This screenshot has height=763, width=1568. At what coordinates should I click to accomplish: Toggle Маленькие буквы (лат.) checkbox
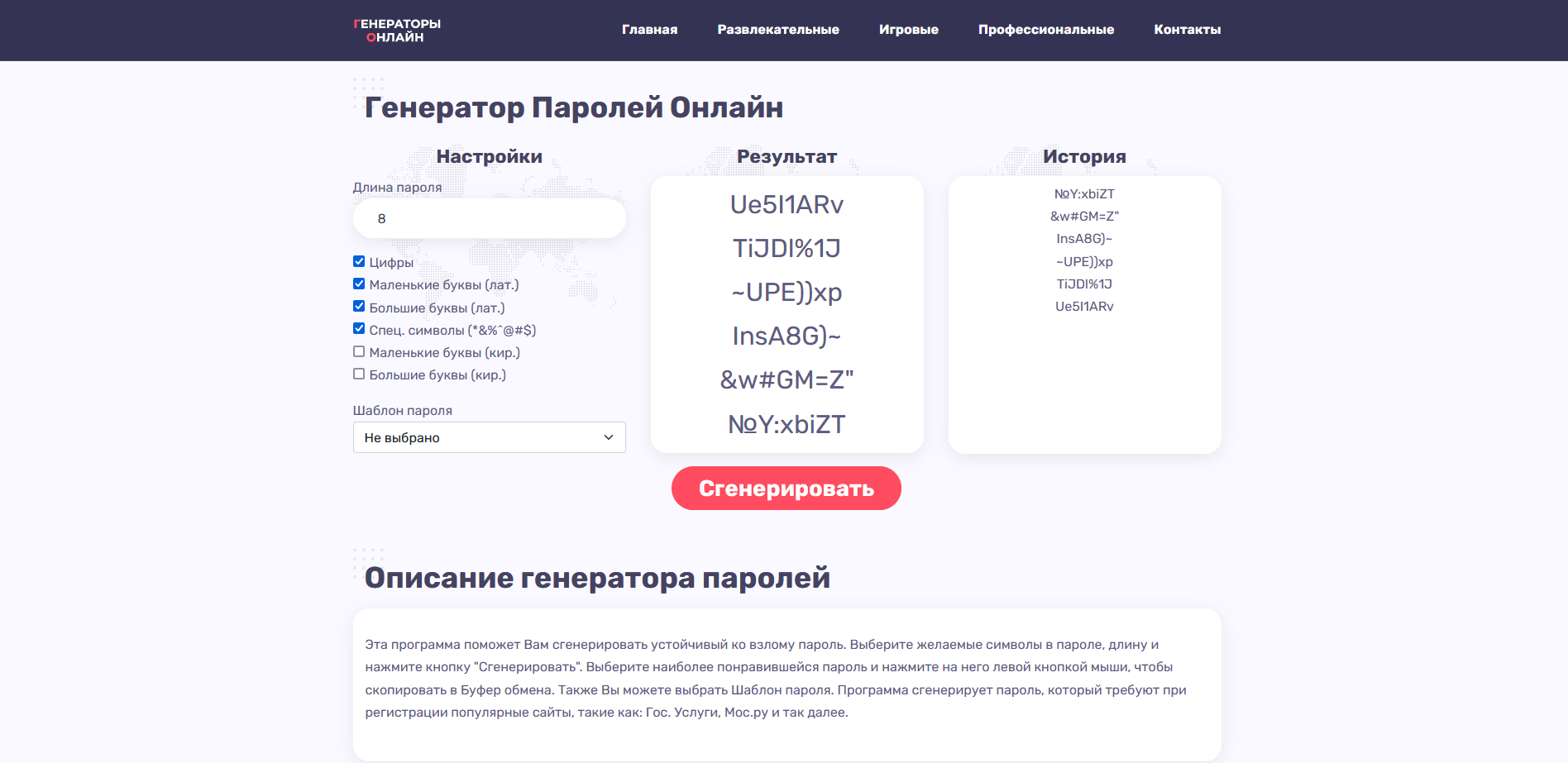click(359, 284)
